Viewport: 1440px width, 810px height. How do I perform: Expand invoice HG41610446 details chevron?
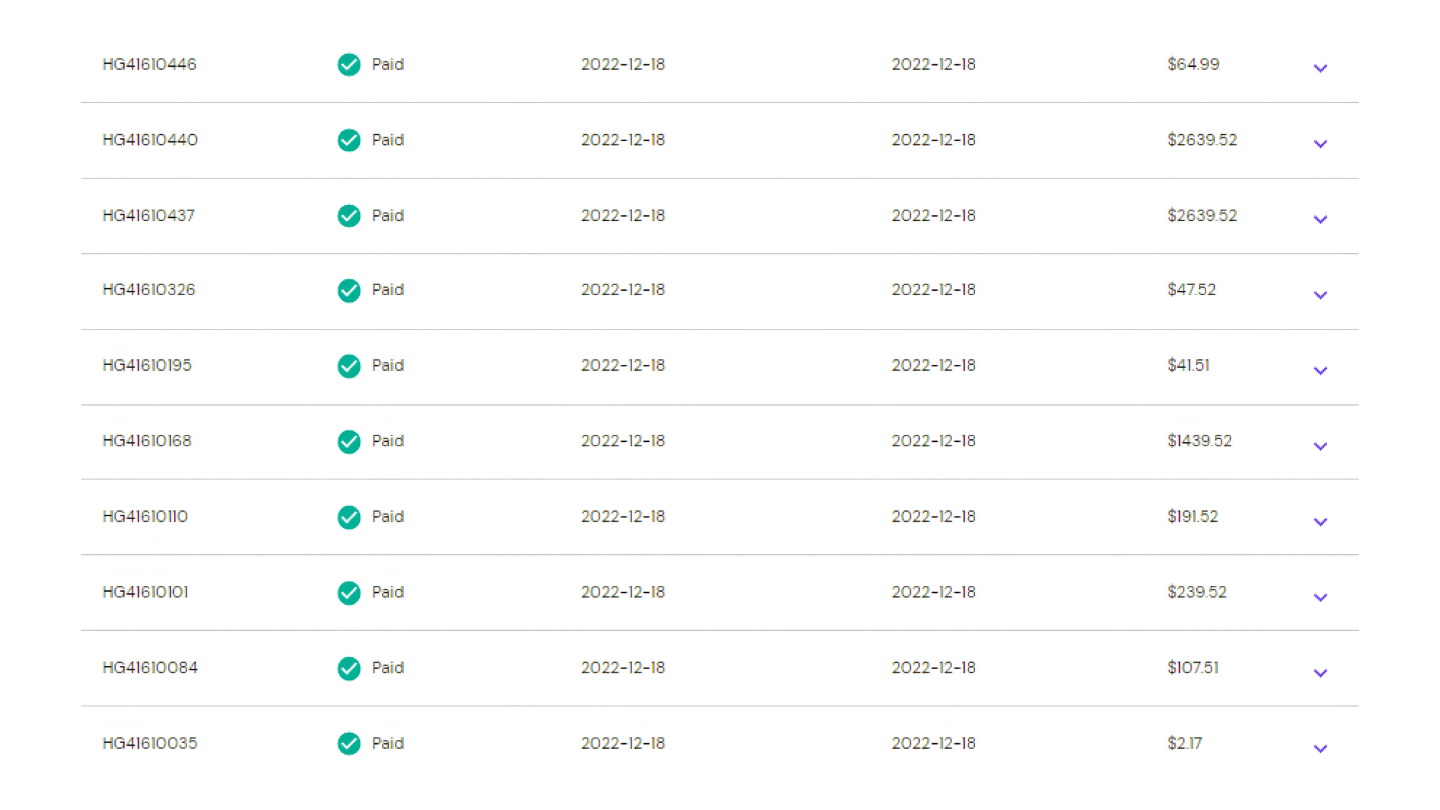(1320, 68)
